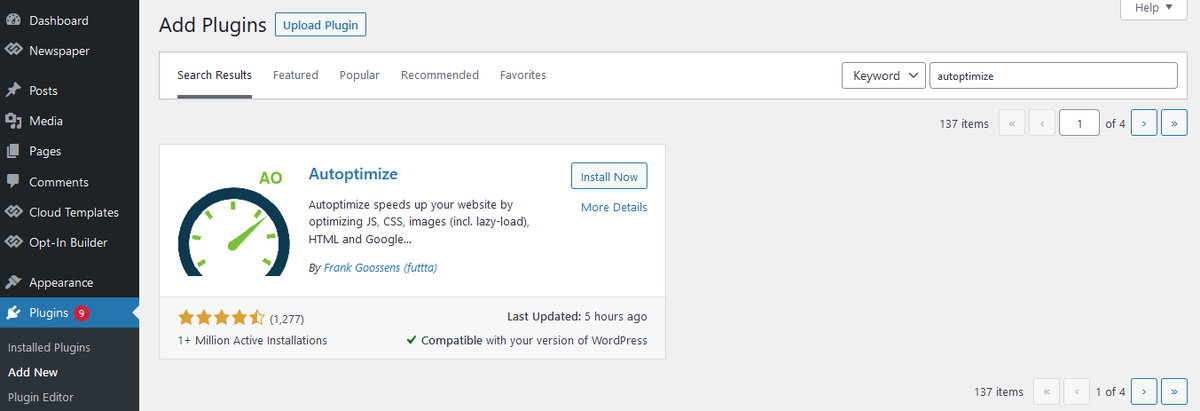Click the Newspaper theme icon in sidebar
The width and height of the screenshot is (1200, 411).
click(13, 50)
